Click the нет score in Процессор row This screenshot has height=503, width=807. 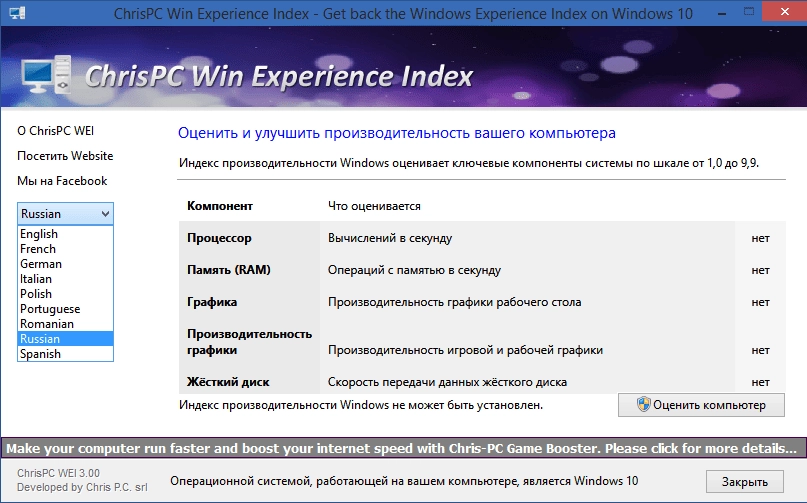click(760, 238)
